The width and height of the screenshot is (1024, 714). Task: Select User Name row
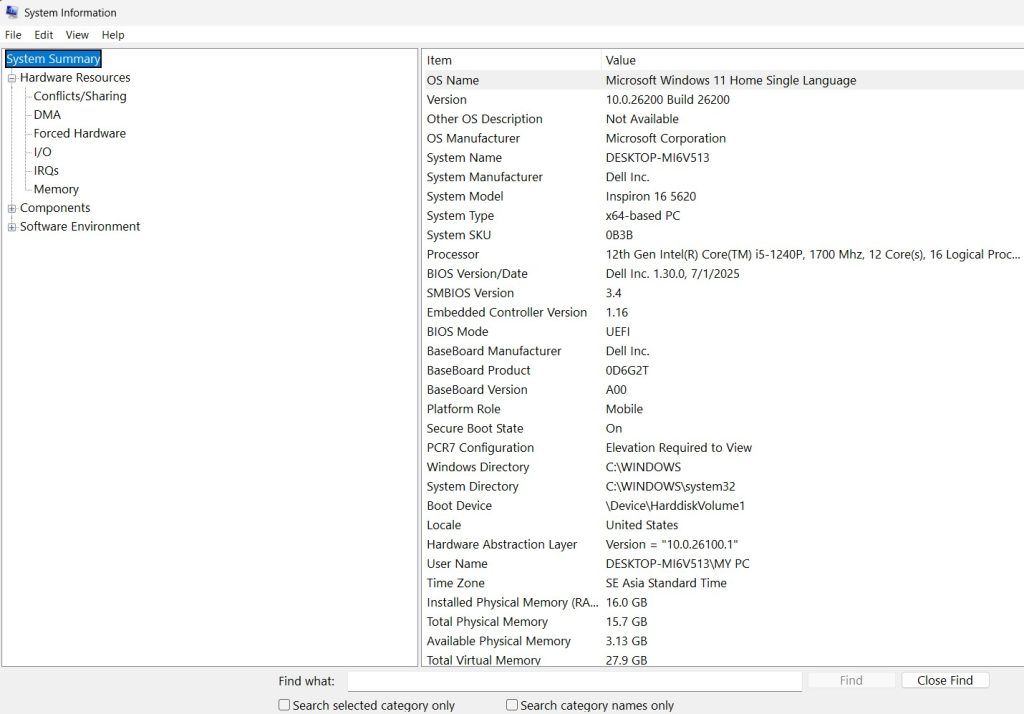tap(723, 564)
